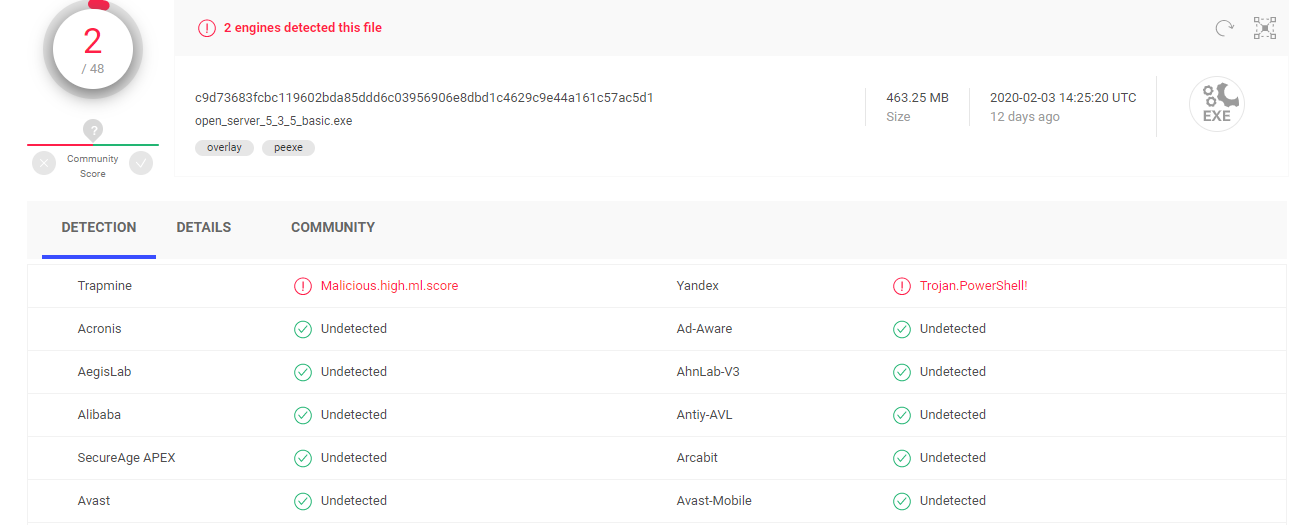
Task: Click the overlay tag
Action: point(224,148)
